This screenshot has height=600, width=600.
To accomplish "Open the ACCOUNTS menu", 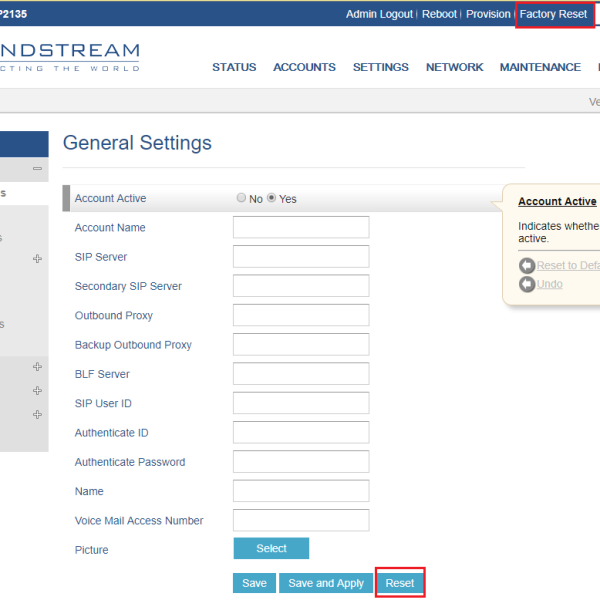I will point(304,67).
